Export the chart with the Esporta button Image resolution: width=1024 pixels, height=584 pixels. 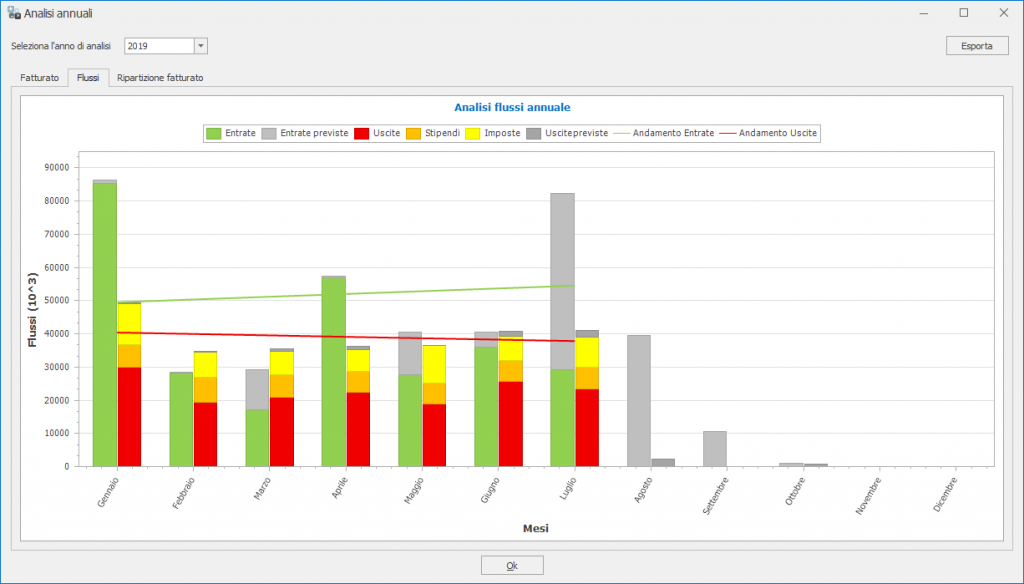point(977,46)
